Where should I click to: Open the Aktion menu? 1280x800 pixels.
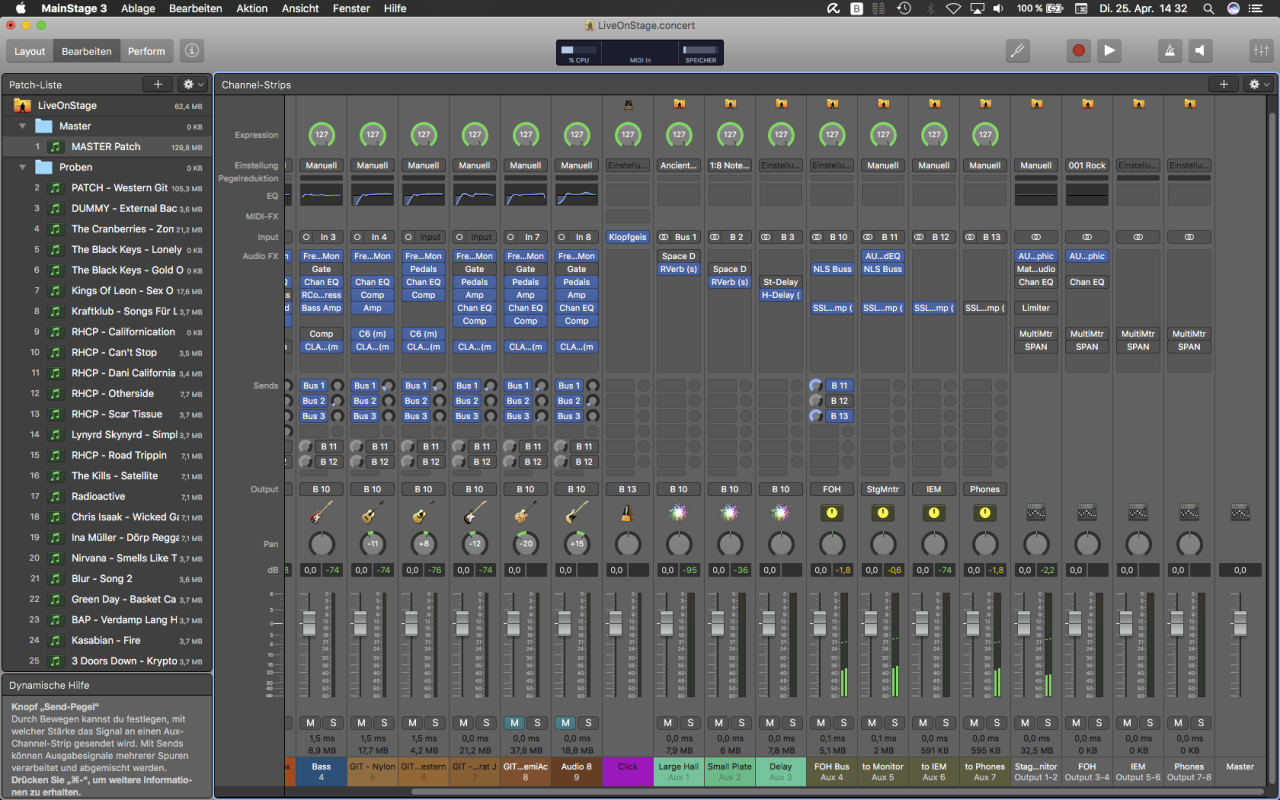pos(252,8)
